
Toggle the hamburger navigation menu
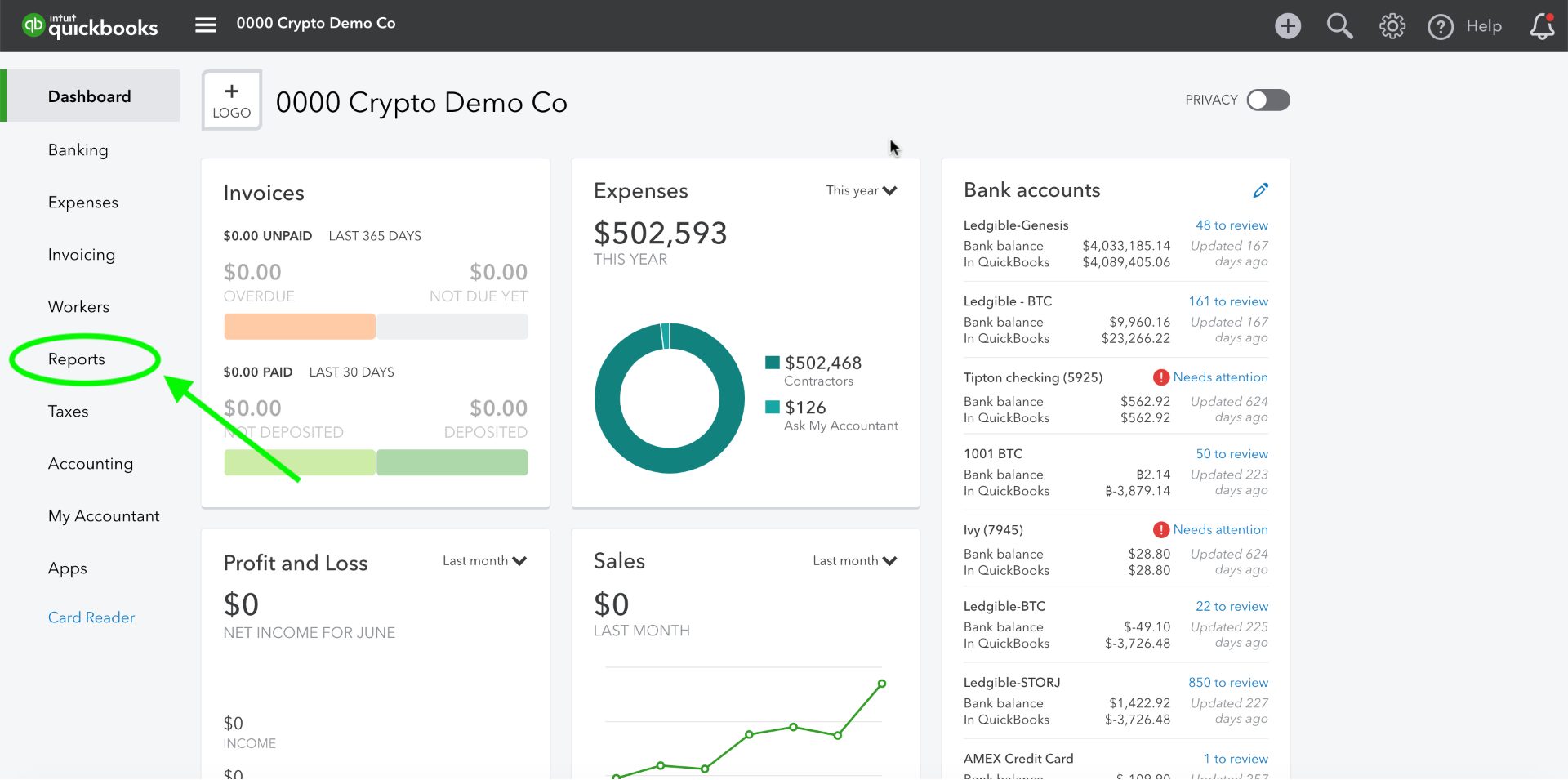(206, 25)
